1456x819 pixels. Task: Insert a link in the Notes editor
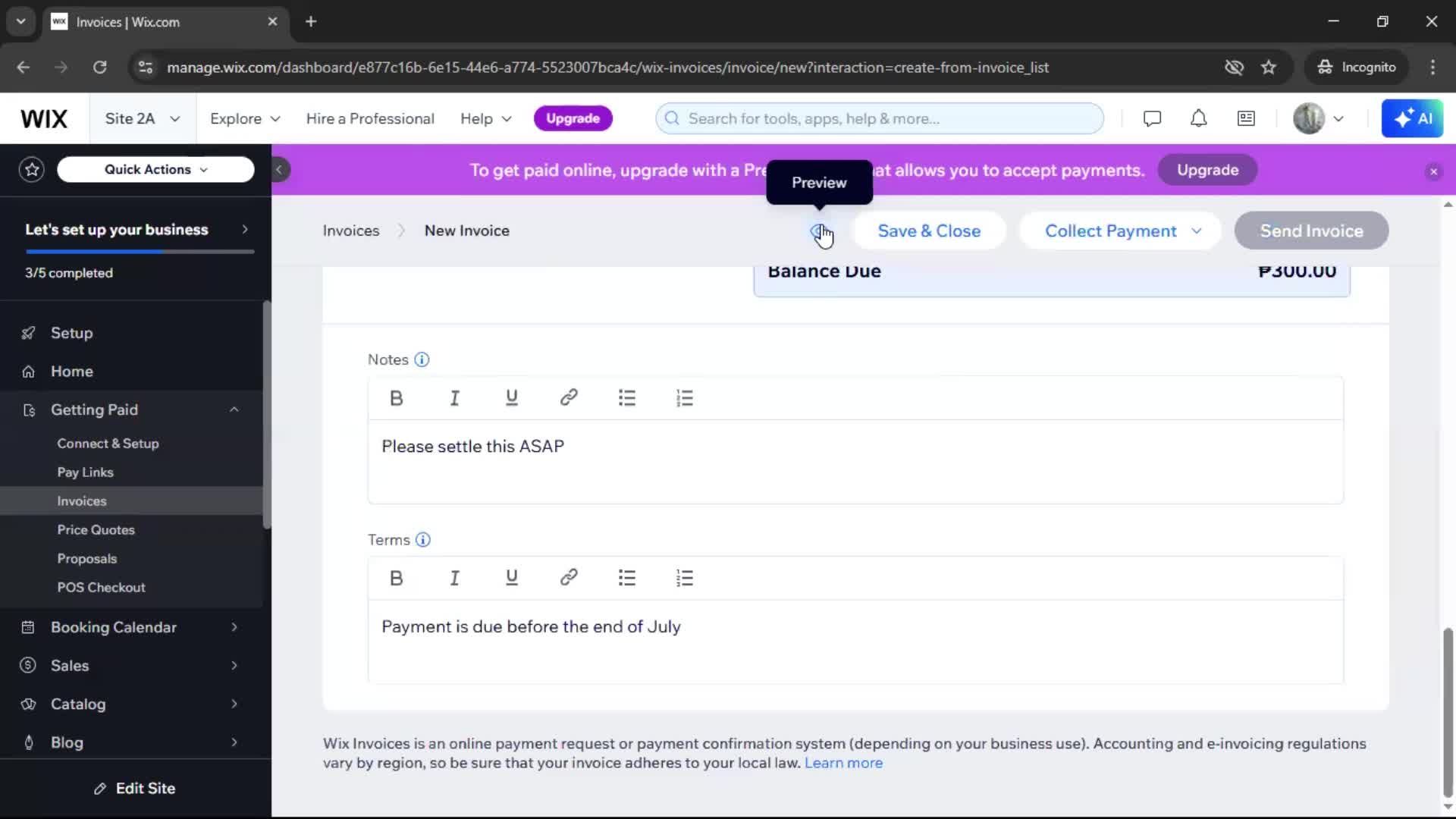pos(569,398)
